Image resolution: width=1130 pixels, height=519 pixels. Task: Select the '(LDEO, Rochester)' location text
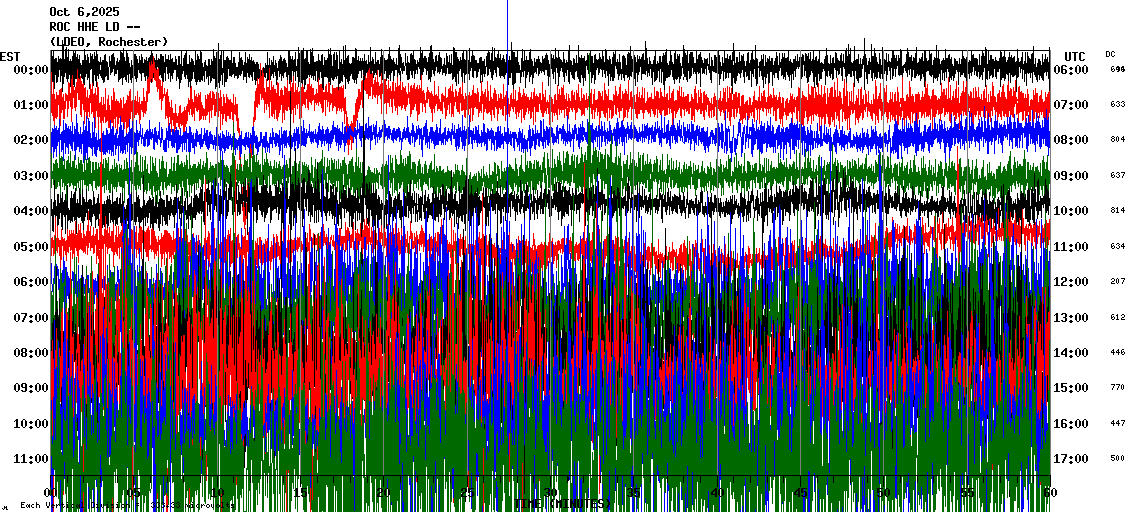pyautogui.click(x=109, y=42)
